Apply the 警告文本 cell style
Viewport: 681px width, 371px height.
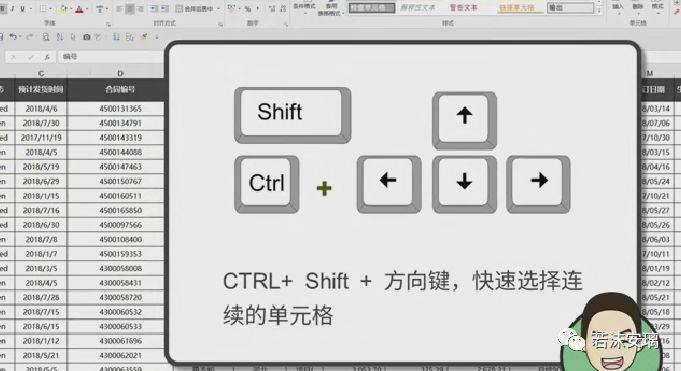click(463, 8)
